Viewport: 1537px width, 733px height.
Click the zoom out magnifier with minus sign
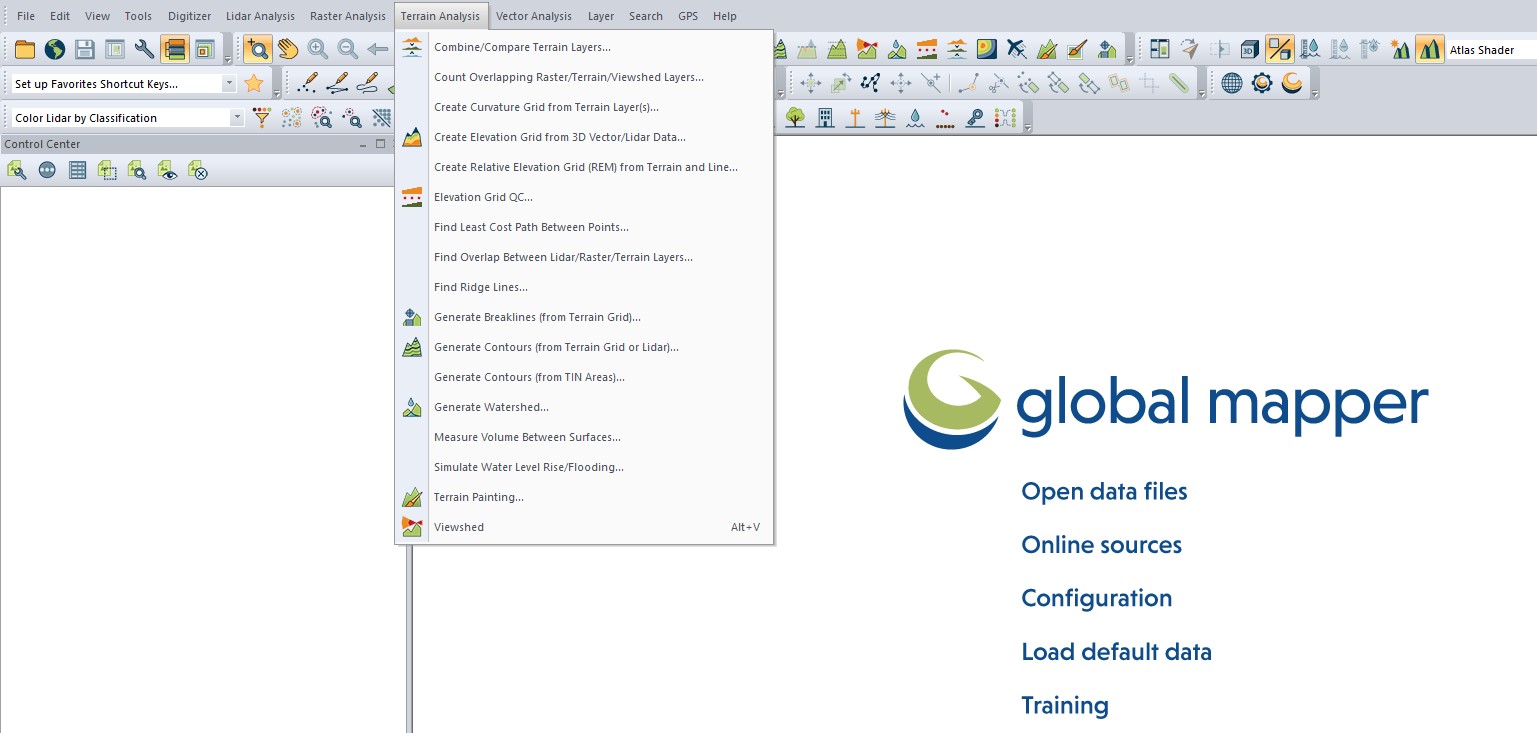[348, 49]
